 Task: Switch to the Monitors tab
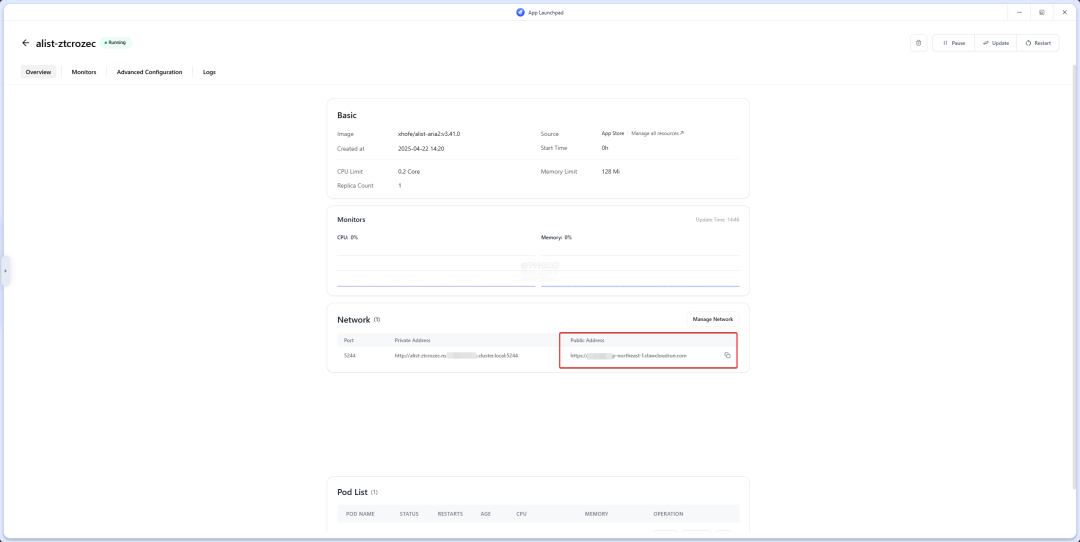(84, 72)
